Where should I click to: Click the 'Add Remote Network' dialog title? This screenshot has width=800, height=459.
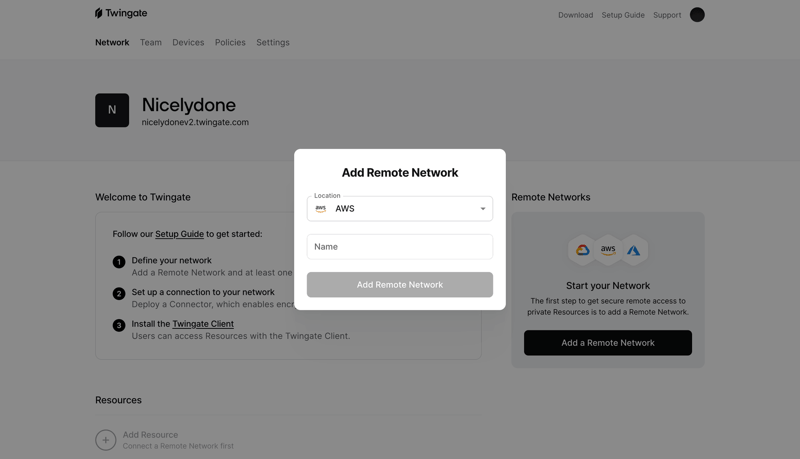click(x=399, y=173)
